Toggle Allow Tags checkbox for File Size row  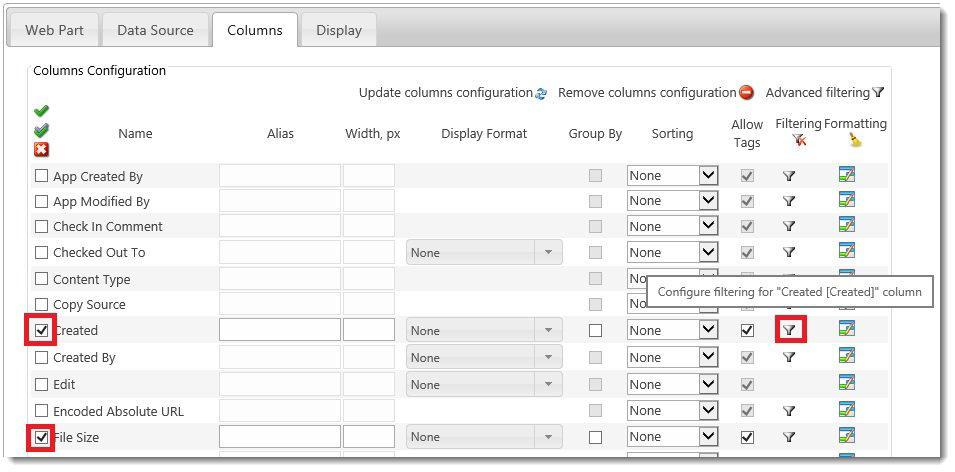[747, 437]
